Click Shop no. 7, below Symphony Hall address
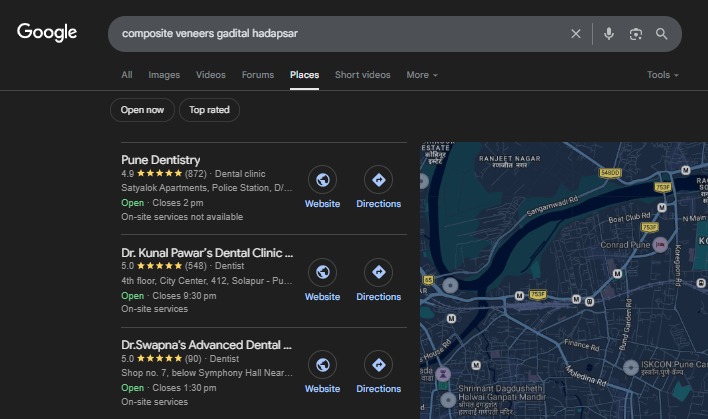The height and width of the screenshot is (419, 708). [206, 373]
